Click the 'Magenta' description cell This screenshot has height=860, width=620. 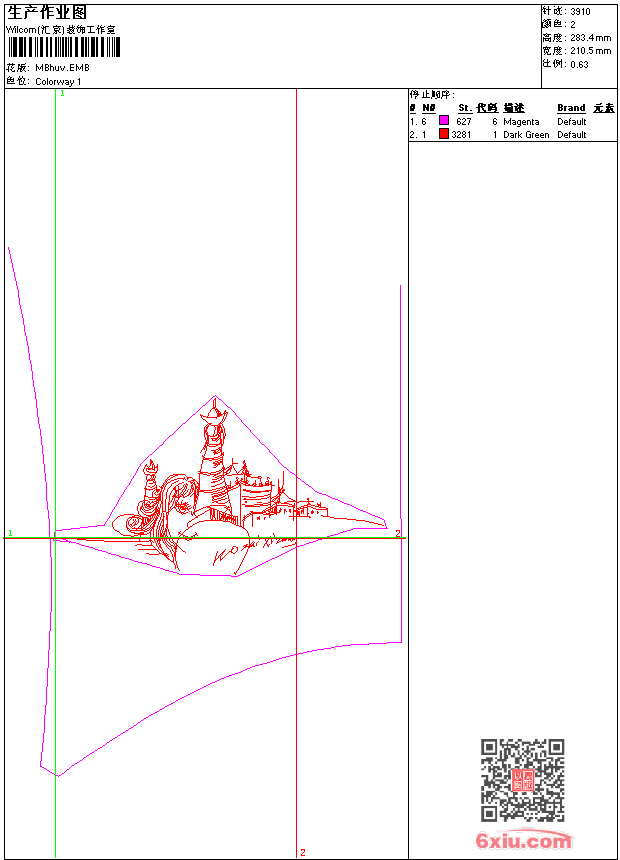click(x=521, y=122)
